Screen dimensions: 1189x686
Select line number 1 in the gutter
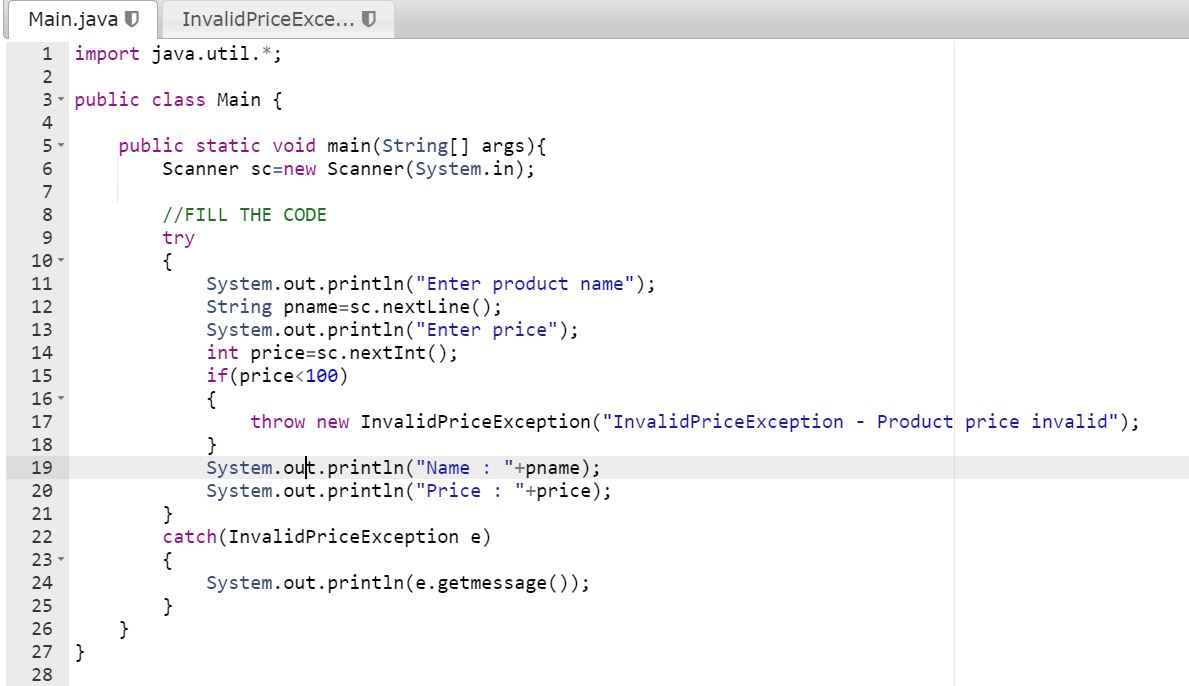tap(47, 54)
